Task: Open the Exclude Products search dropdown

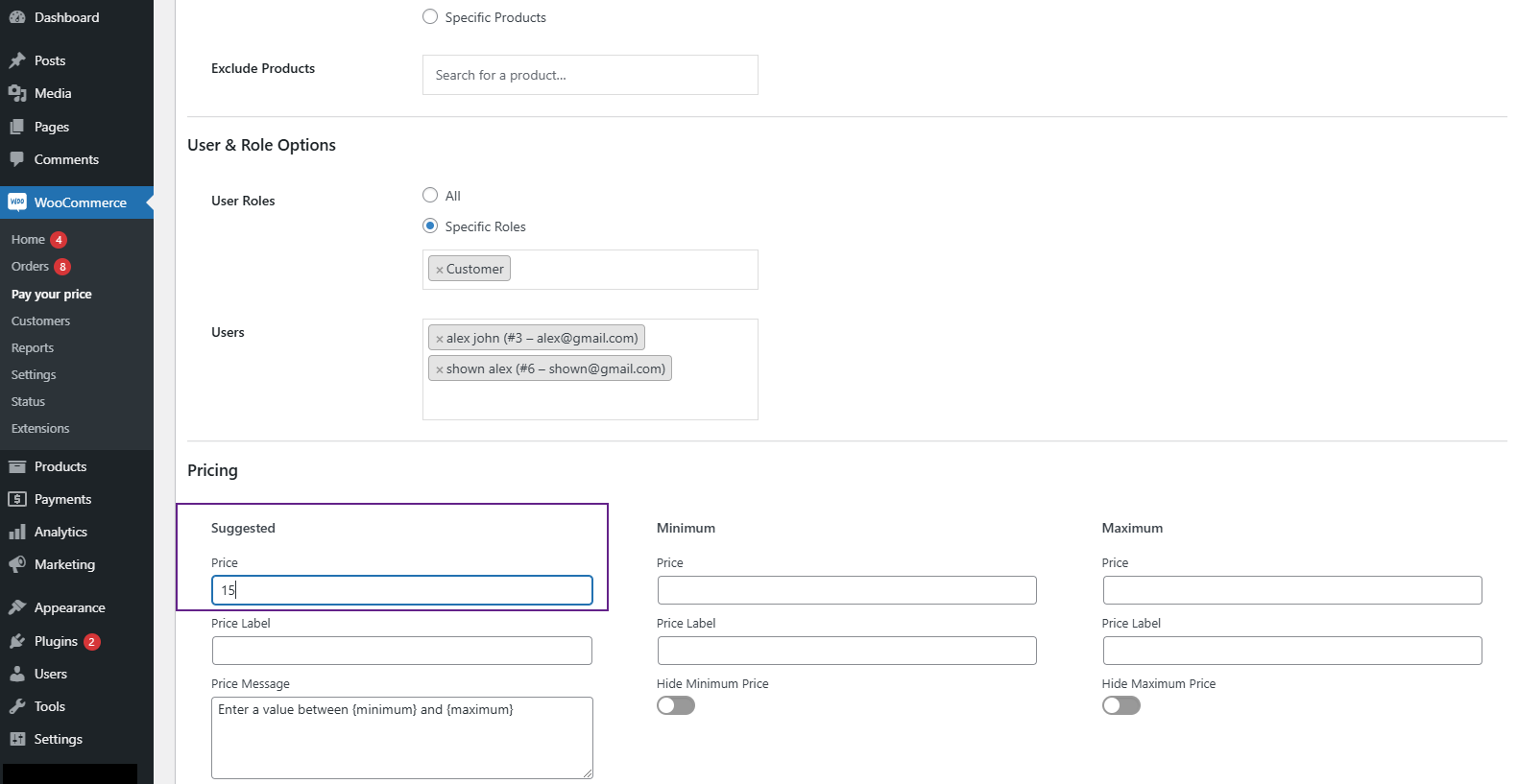Action: (590, 75)
